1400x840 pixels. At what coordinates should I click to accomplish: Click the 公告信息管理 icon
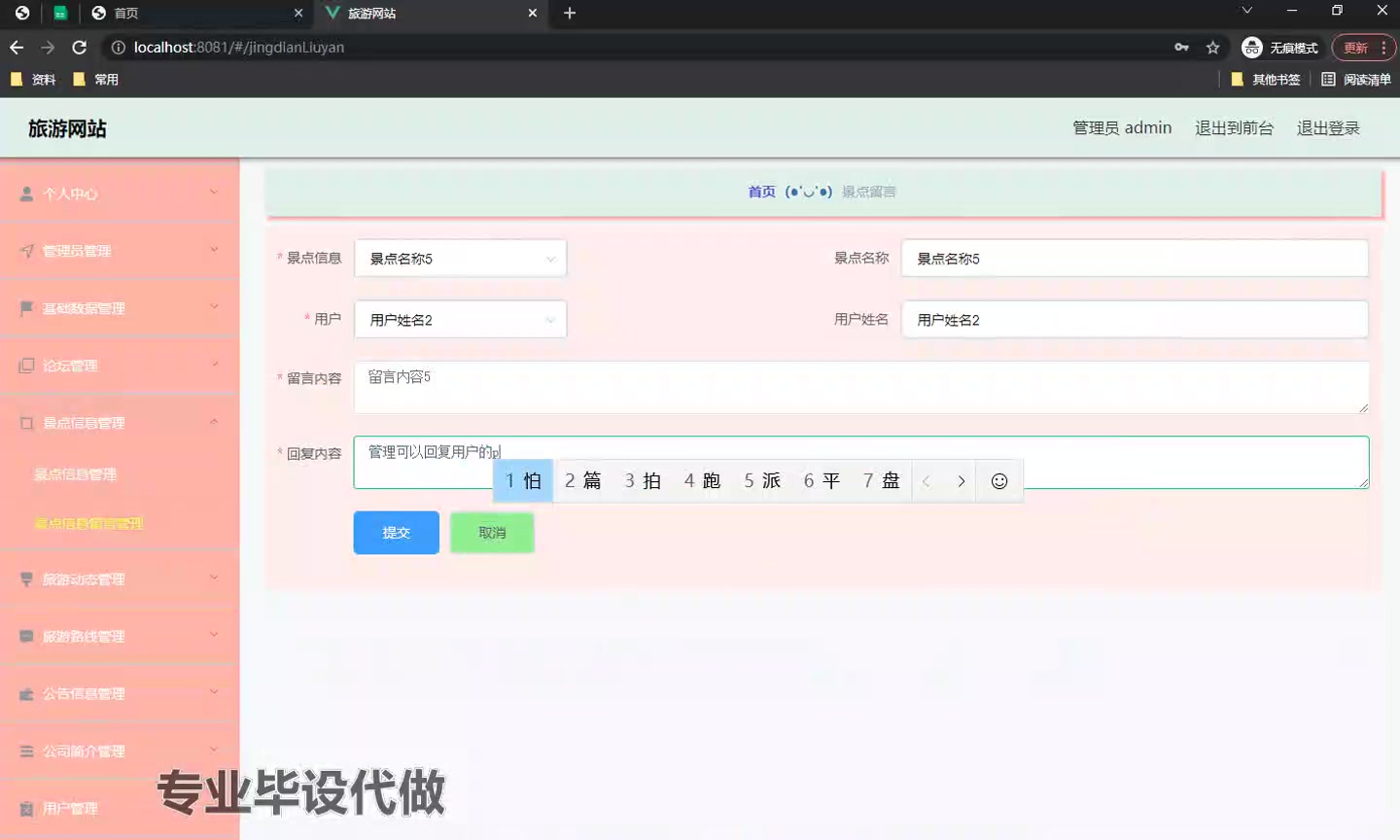click(x=26, y=694)
